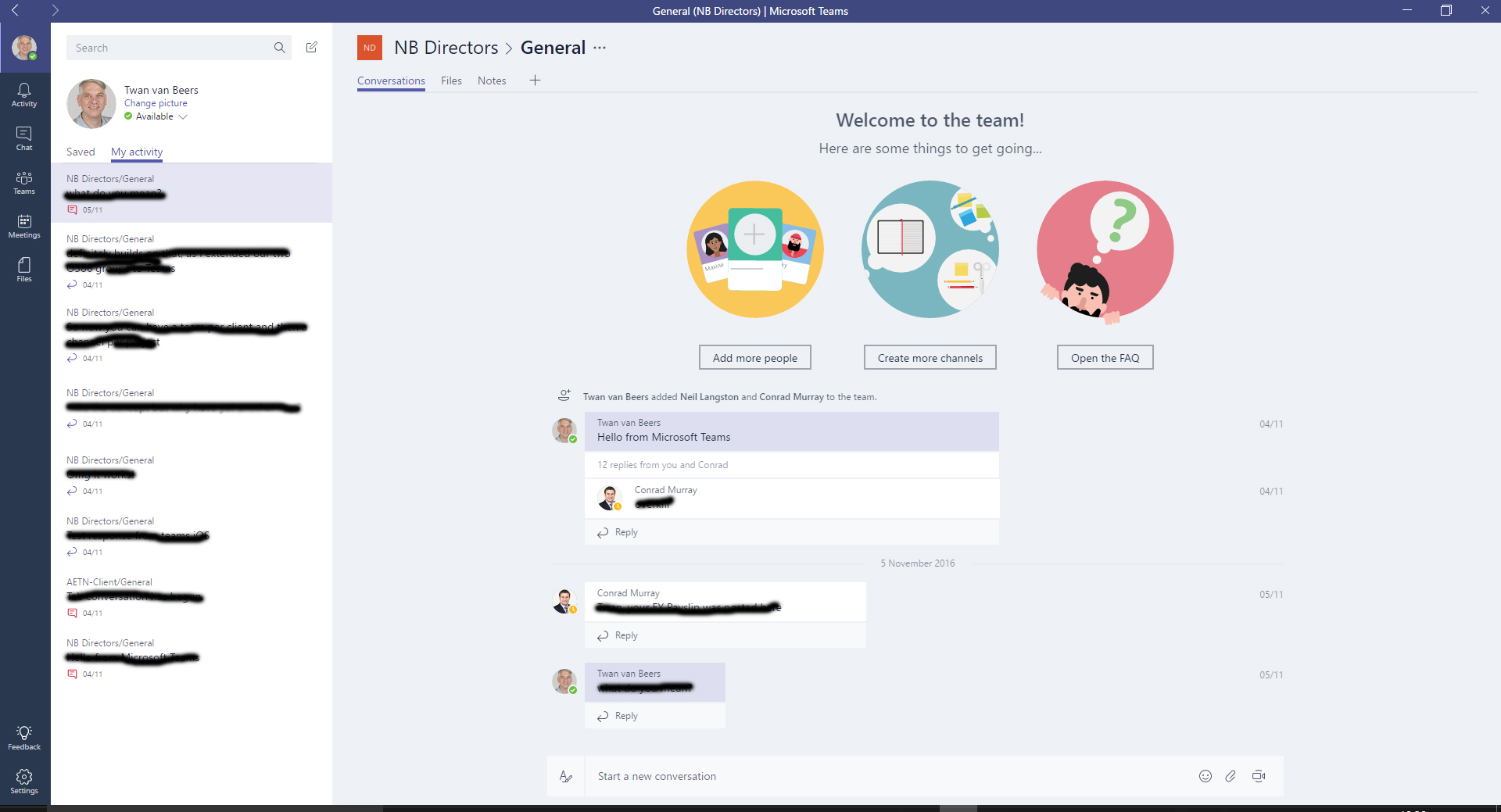The height and width of the screenshot is (812, 1501).
Task: Click the Start a new conversation box
Action: tap(890, 776)
